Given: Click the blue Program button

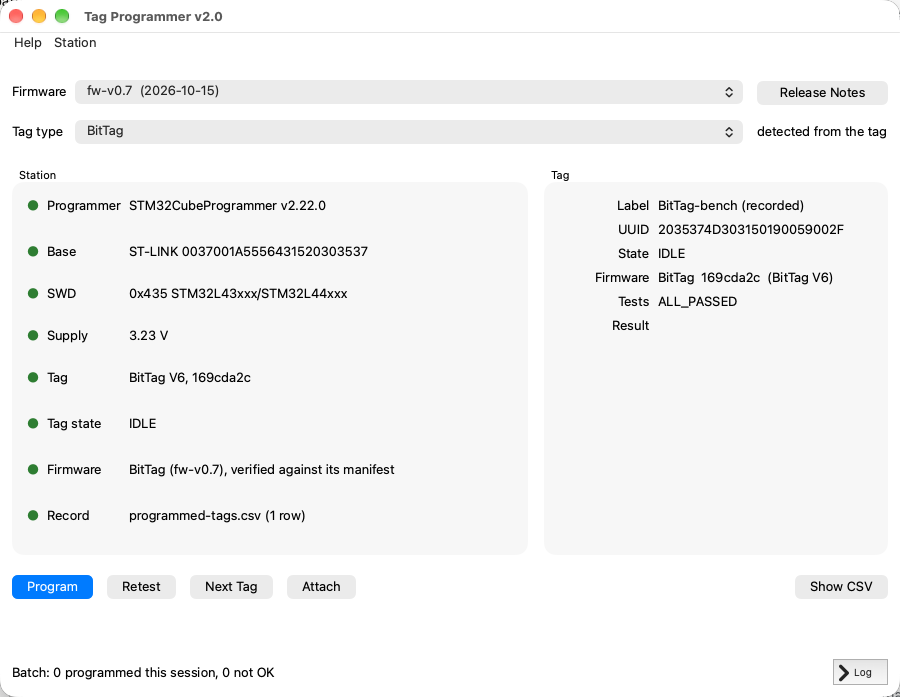Looking at the screenshot, I should tap(52, 587).
